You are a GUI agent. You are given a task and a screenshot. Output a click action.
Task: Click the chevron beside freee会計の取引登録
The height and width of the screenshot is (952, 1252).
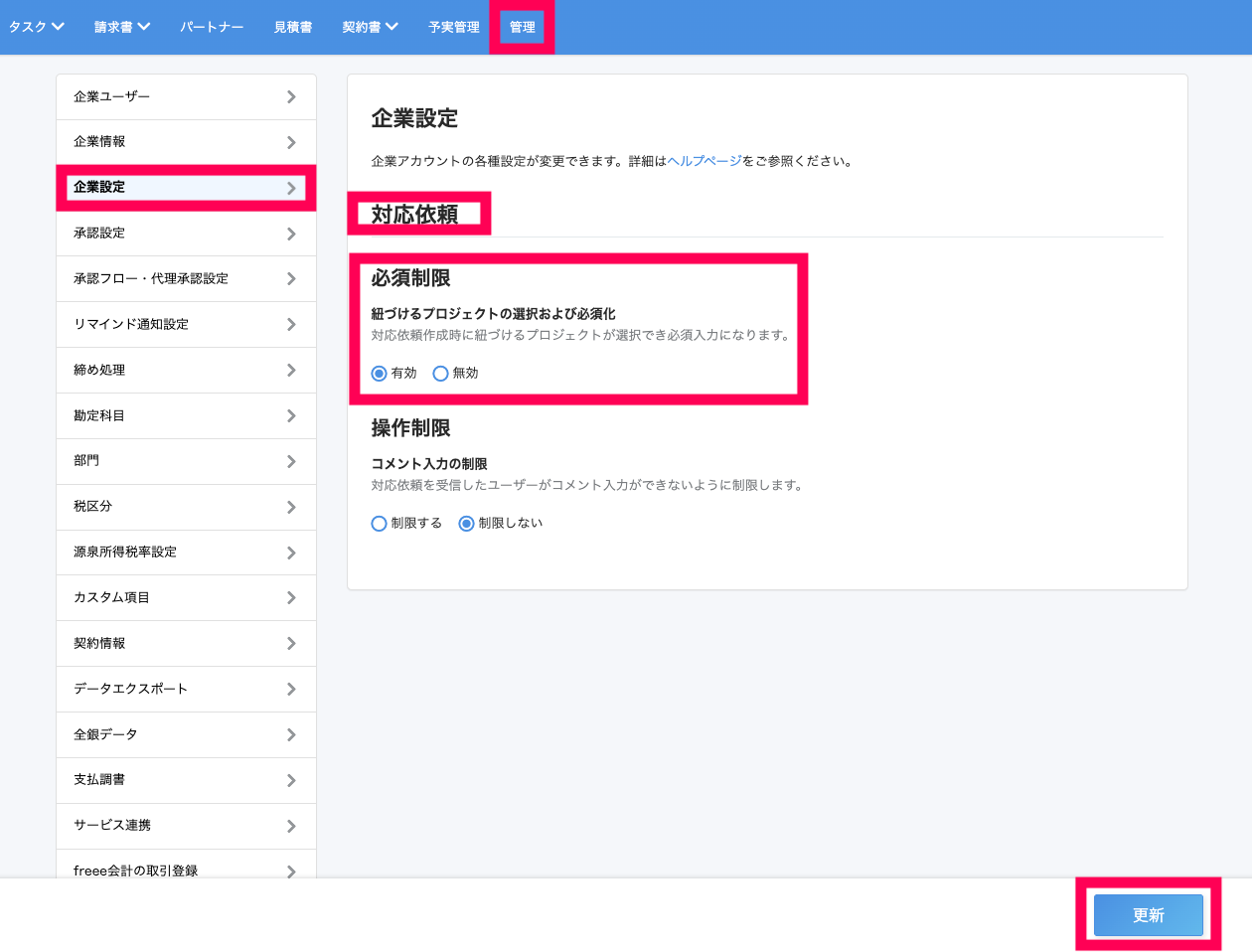click(291, 872)
